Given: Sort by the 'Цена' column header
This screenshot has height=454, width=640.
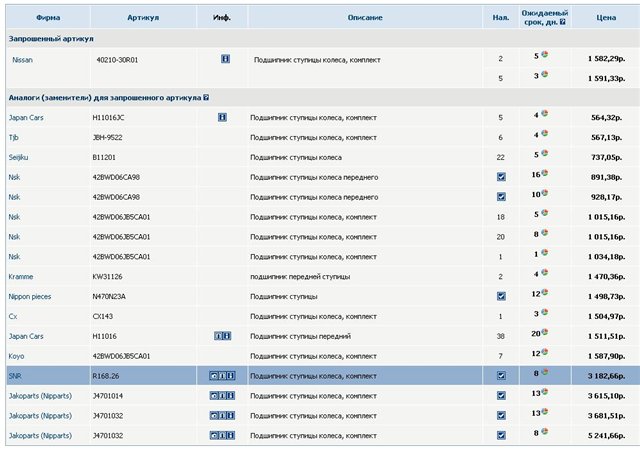Looking at the screenshot, I should pos(606,18).
